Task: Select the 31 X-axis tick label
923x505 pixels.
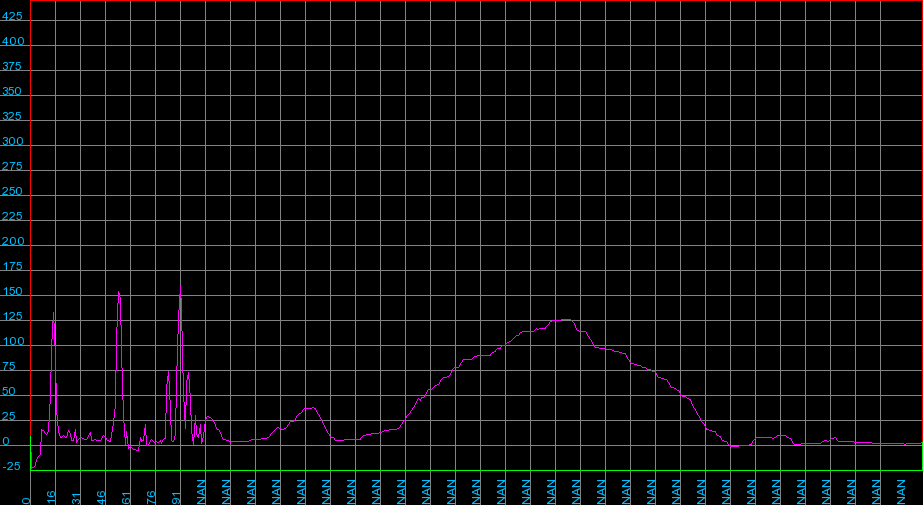Action: click(76, 496)
